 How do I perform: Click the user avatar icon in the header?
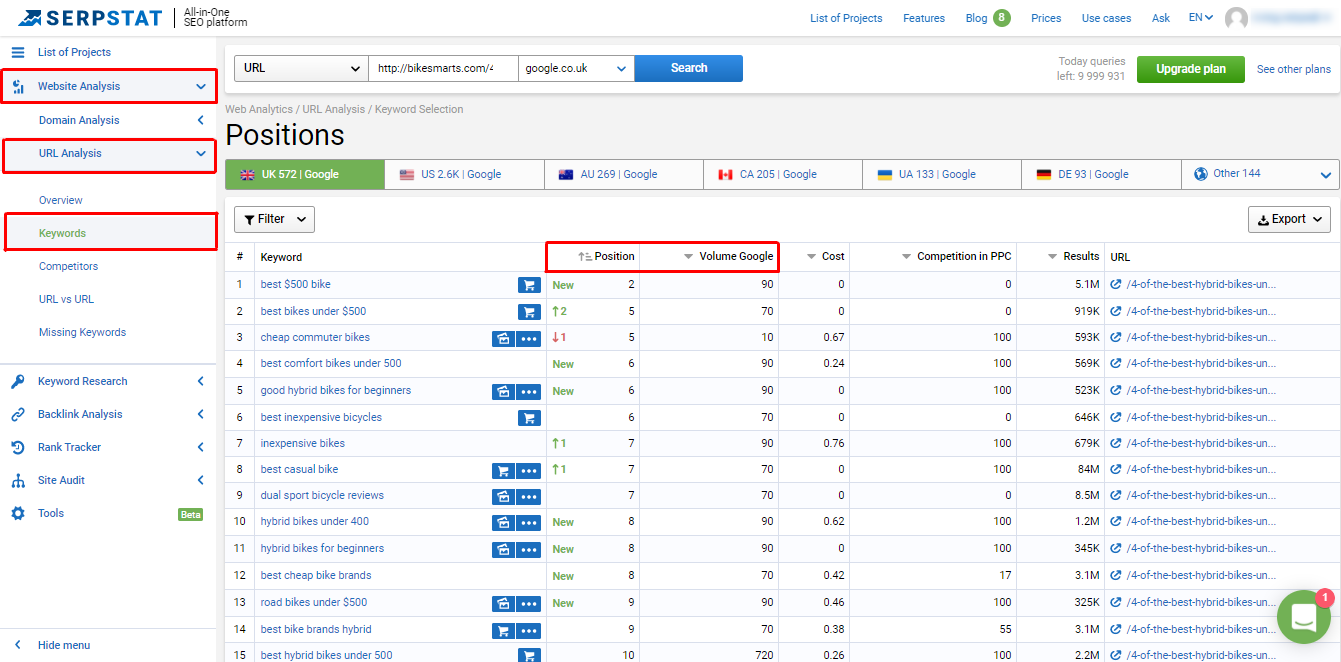1236,18
